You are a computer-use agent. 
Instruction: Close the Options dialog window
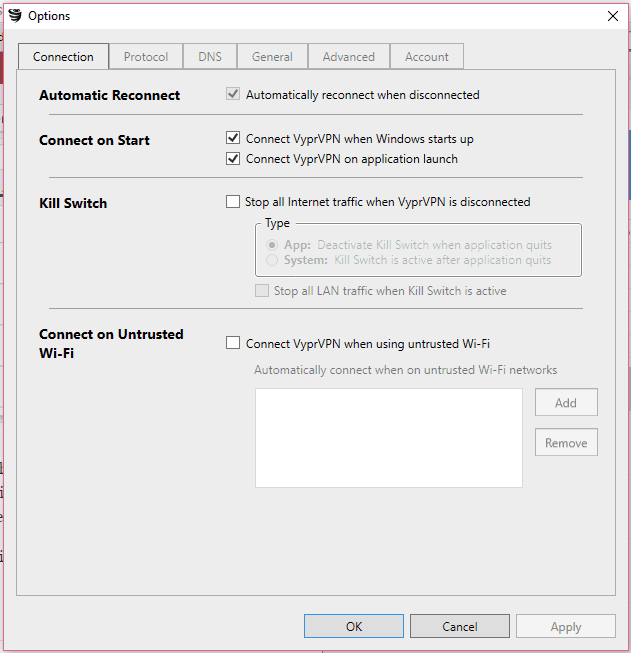(x=612, y=16)
